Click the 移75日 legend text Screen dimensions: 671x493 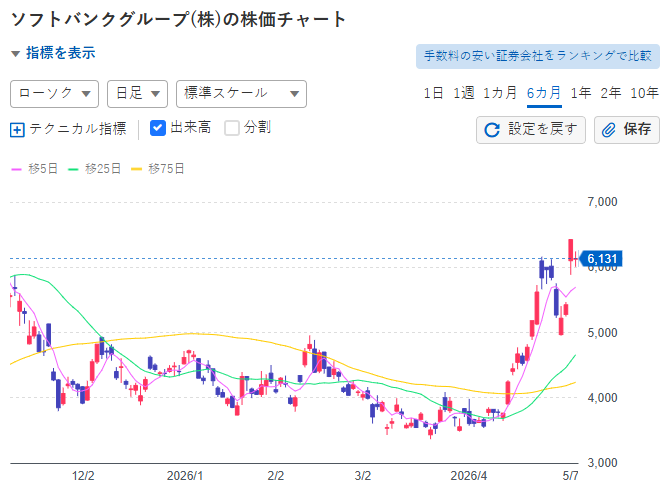166,169
